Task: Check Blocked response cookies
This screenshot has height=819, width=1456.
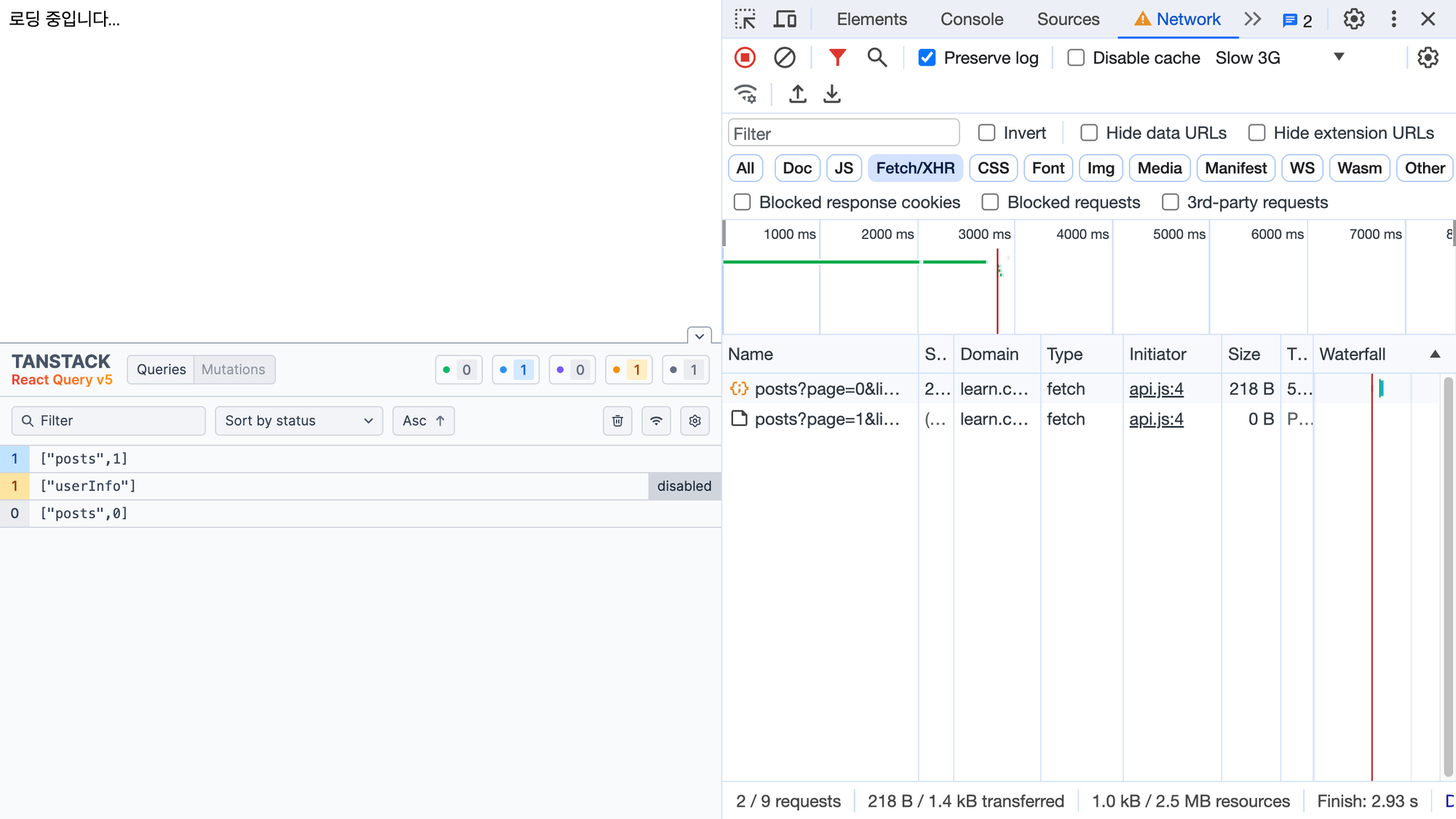Action: click(742, 202)
